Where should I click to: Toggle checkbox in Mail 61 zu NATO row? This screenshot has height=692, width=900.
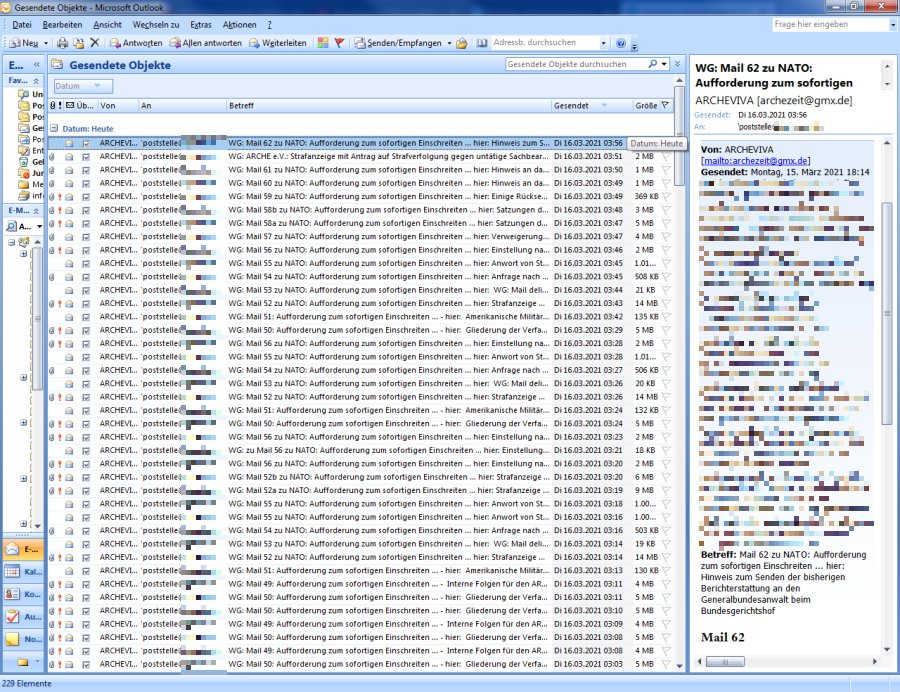[86, 170]
